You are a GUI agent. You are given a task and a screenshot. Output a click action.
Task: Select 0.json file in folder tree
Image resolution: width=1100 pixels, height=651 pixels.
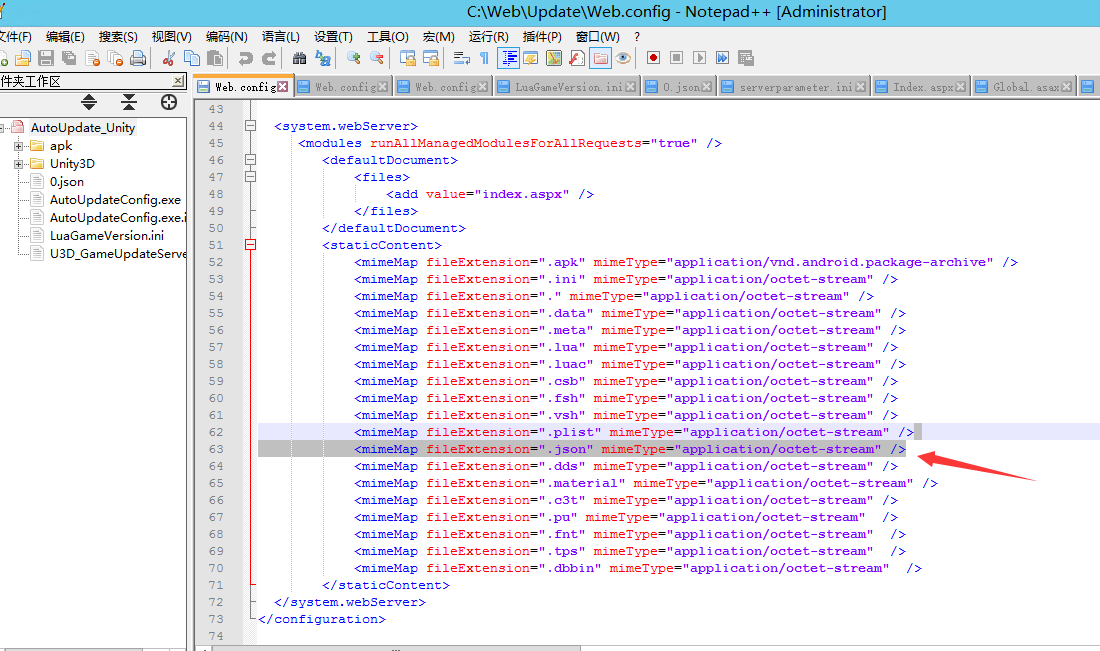(67, 182)
